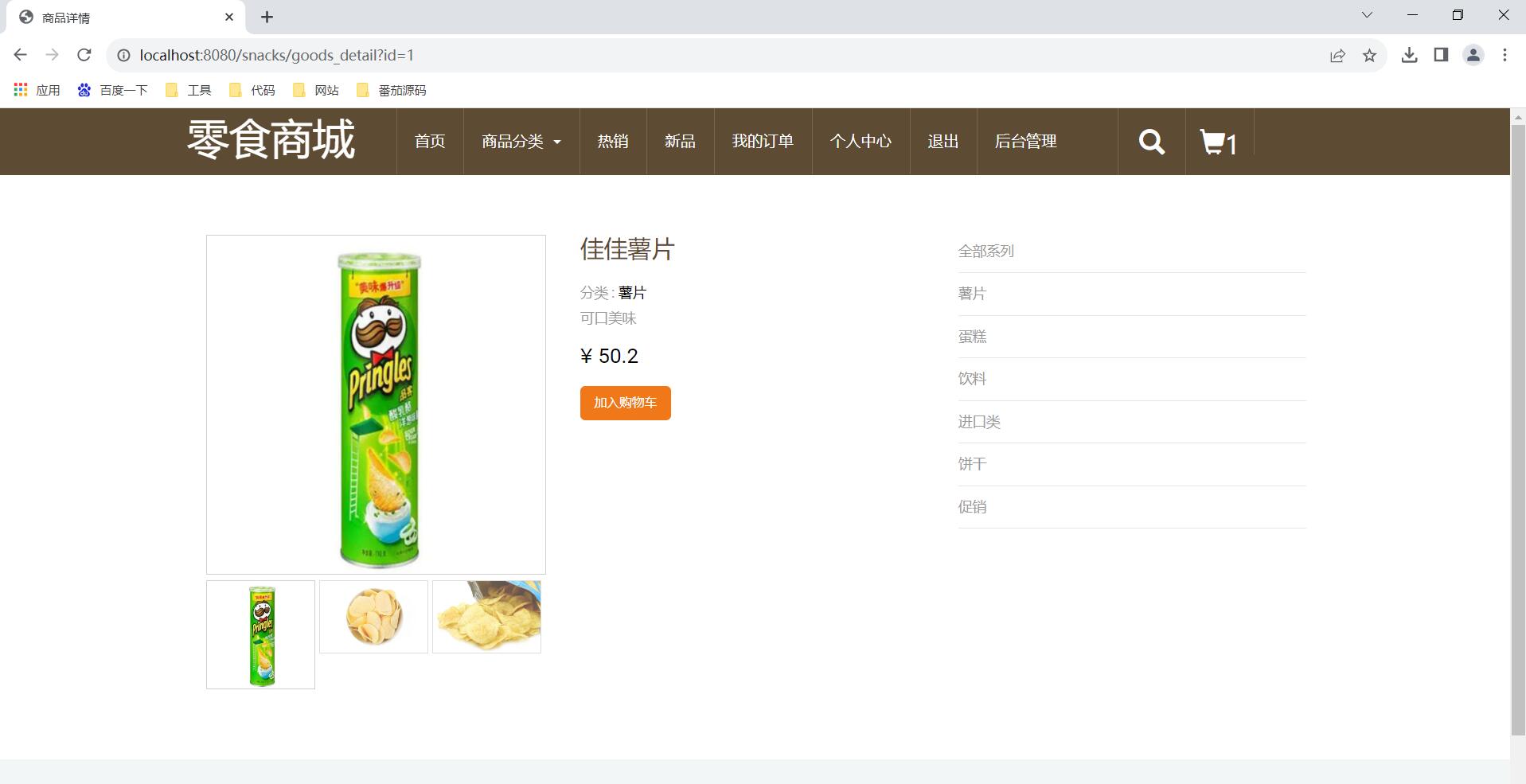This screenshot has height=784, width=1526.
Task: Open the 应用 apps grid shortcut
Action: pyautogui.click(x=37, y=90)
